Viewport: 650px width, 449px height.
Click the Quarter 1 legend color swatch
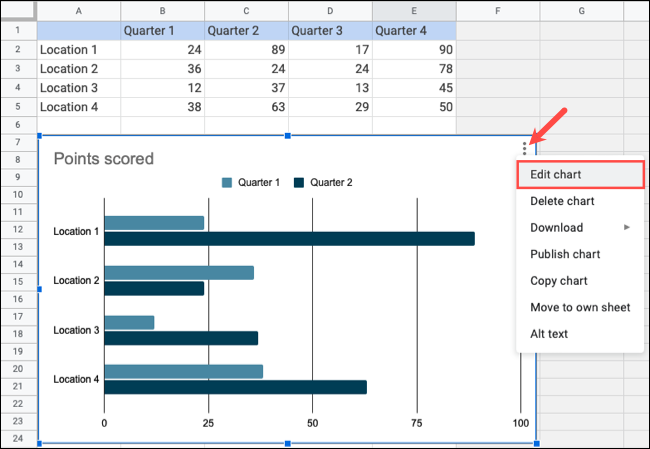(227, 182)
